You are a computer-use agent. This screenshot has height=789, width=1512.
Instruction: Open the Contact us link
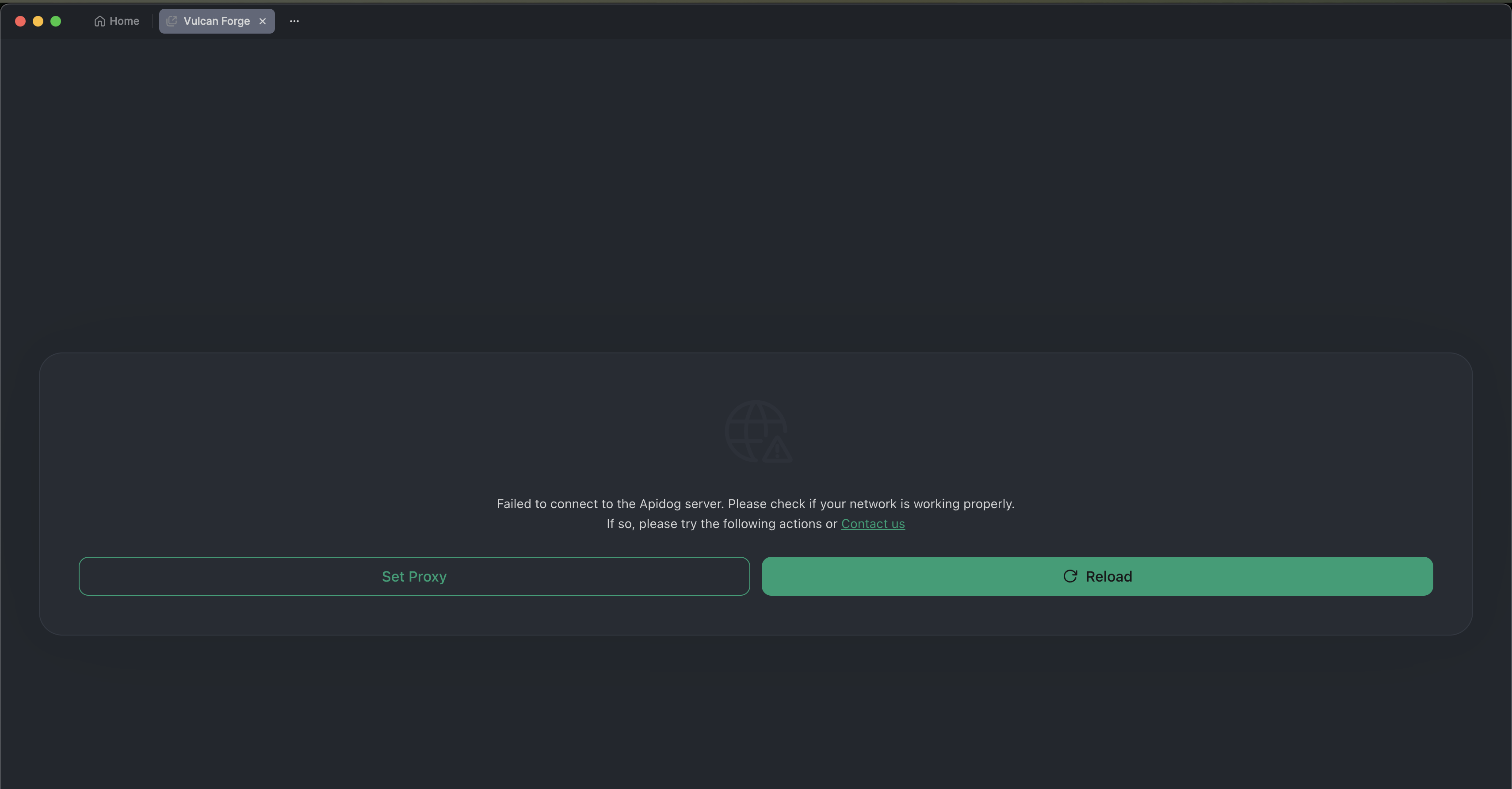[872, 524]
